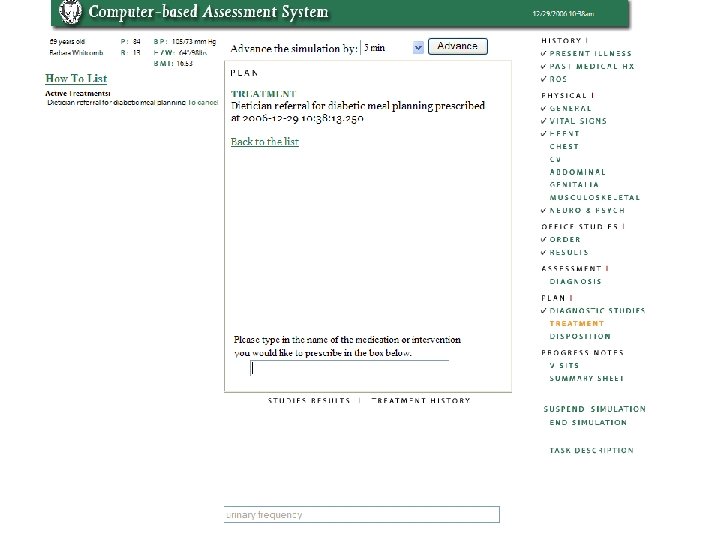Open Diagnostic Studies under Plan

597,311
